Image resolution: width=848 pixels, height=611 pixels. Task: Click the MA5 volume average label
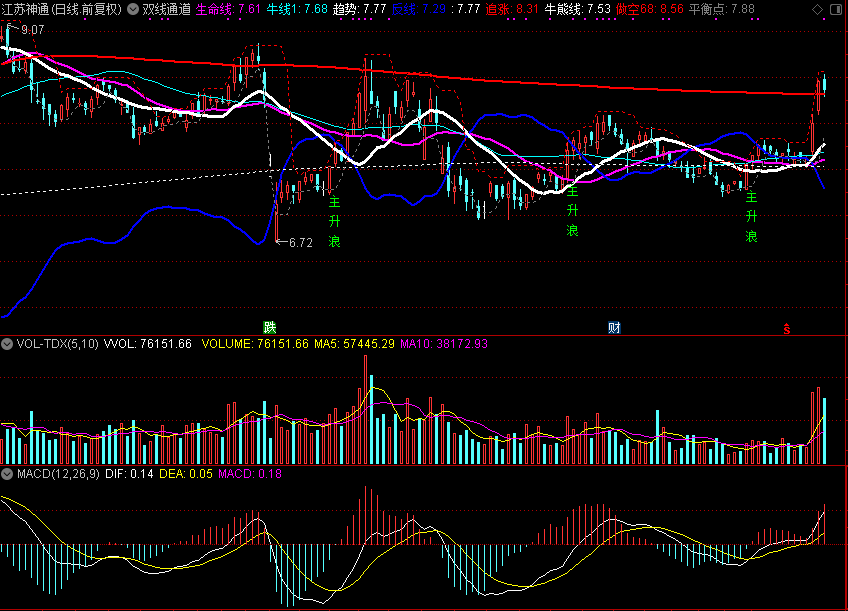[326, 344]
